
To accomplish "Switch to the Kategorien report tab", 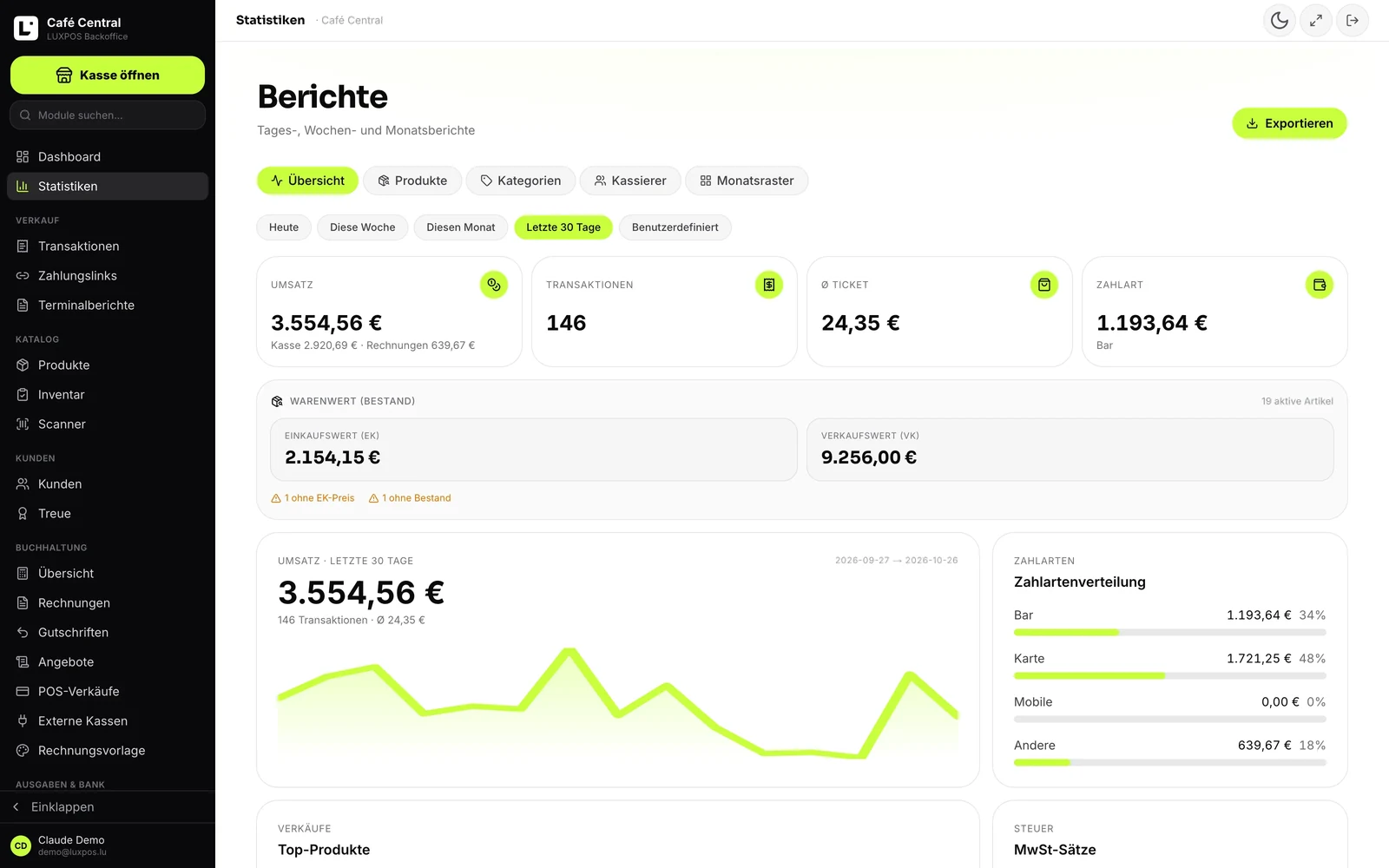I will 521,181.
